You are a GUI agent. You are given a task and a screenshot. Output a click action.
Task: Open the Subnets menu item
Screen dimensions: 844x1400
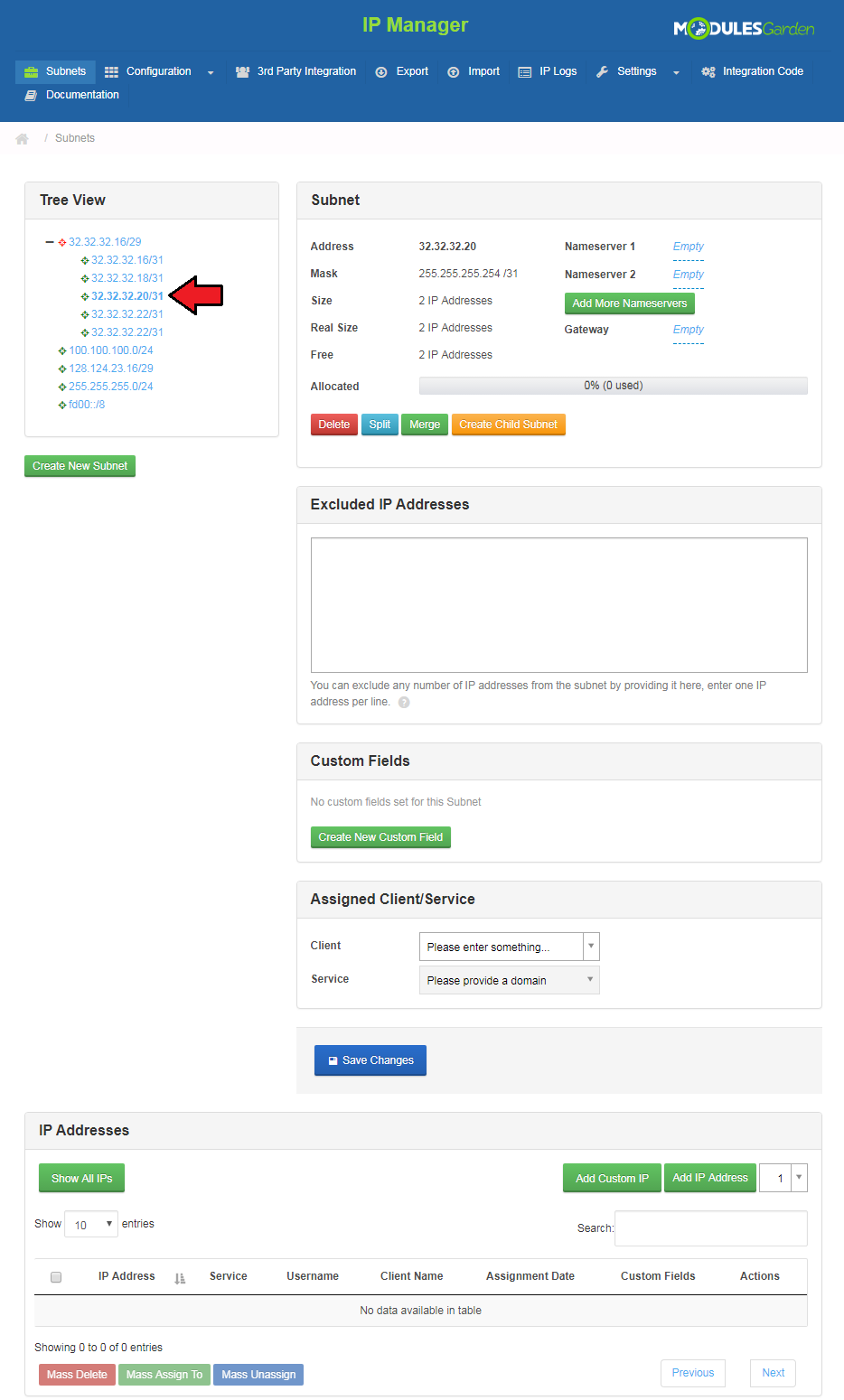55,71
